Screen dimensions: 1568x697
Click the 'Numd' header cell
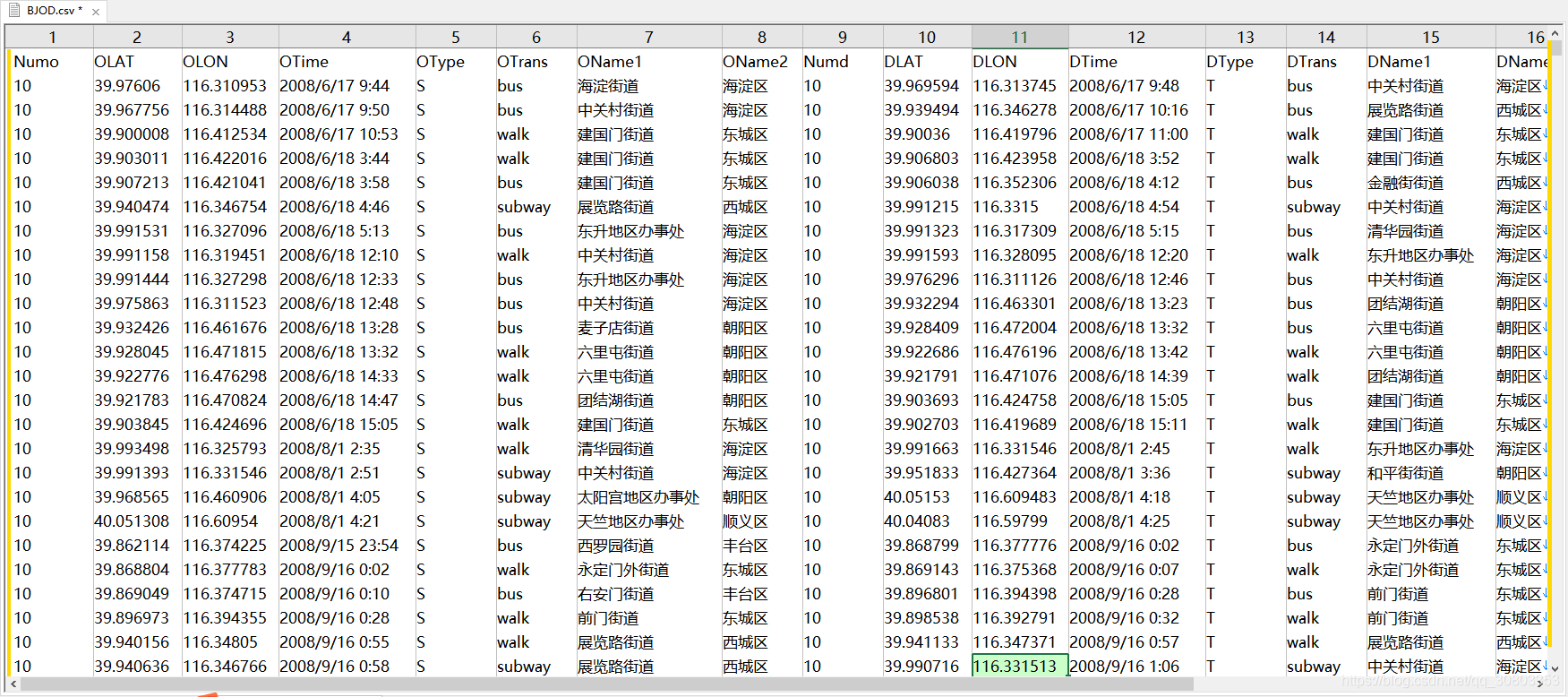(x=843, y=62)
